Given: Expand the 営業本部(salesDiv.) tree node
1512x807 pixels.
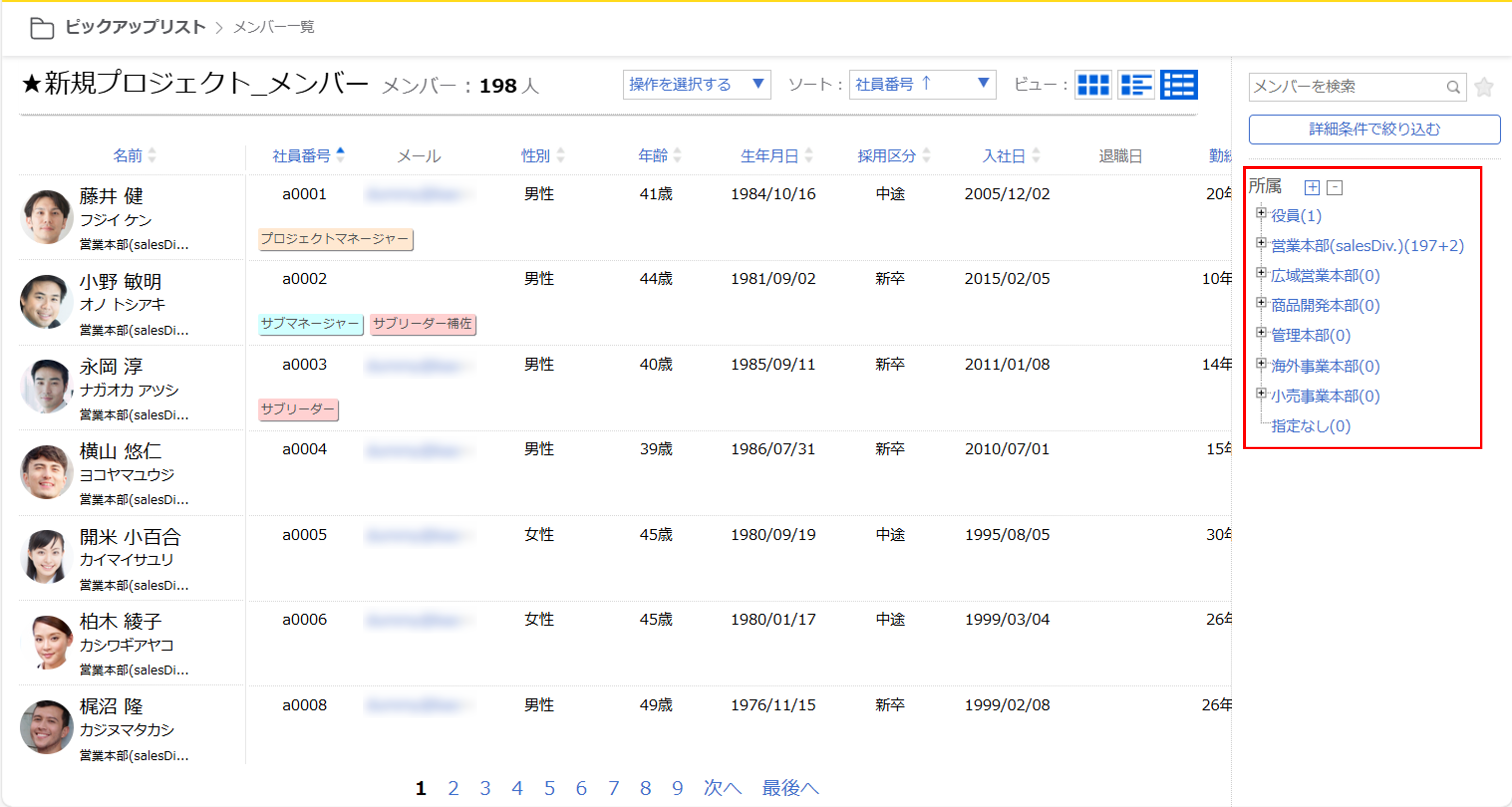Looking at the screenshot, I should pos(1261,243).
